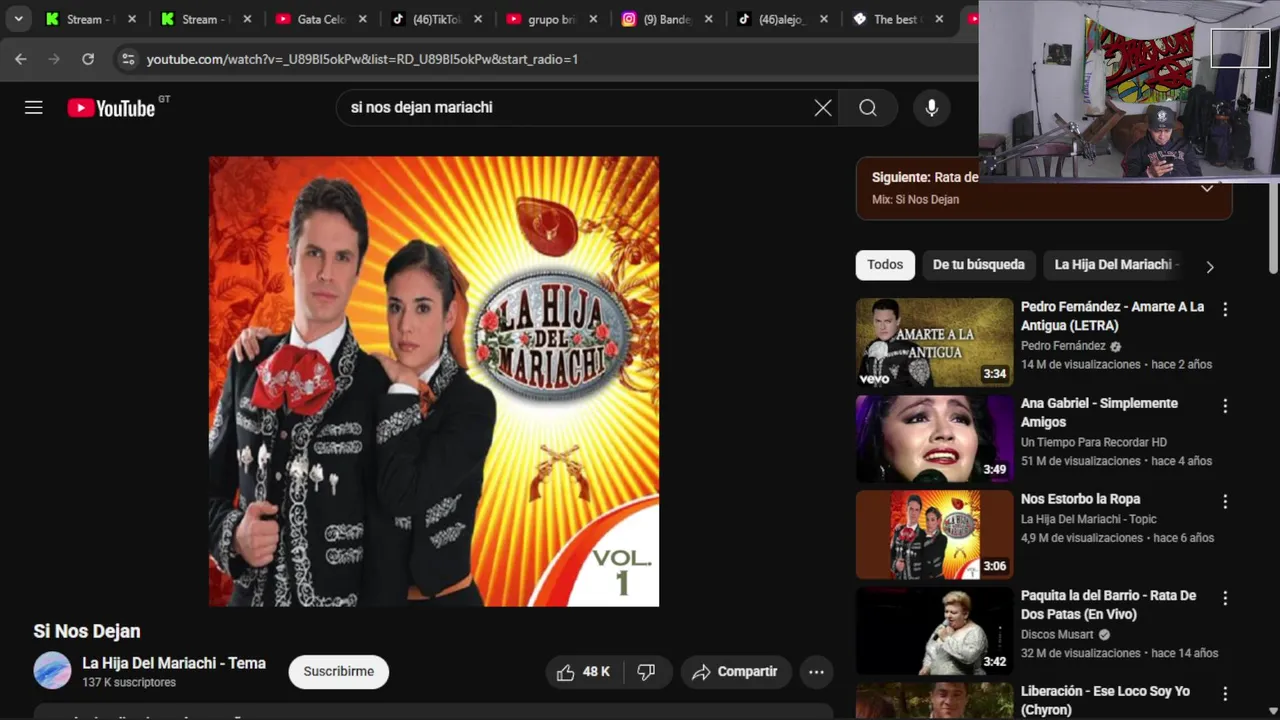This screenshot has width=1280, height=720.
Task: Open Nos Estorbo la Ropa video title
Action: tap(1080, 499)
